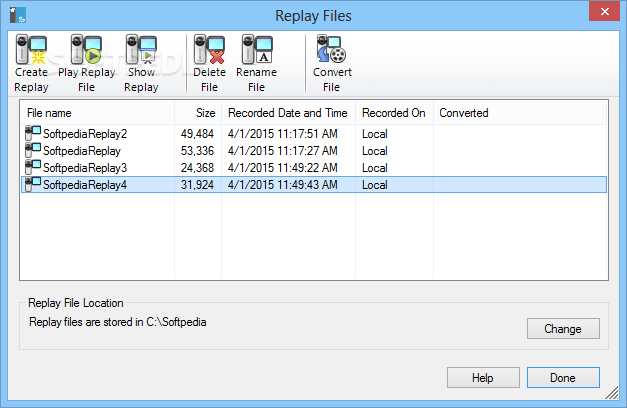Click the Convert File toolbar icon
Viewport: 627px width, 408px height.
click(331, 49)
